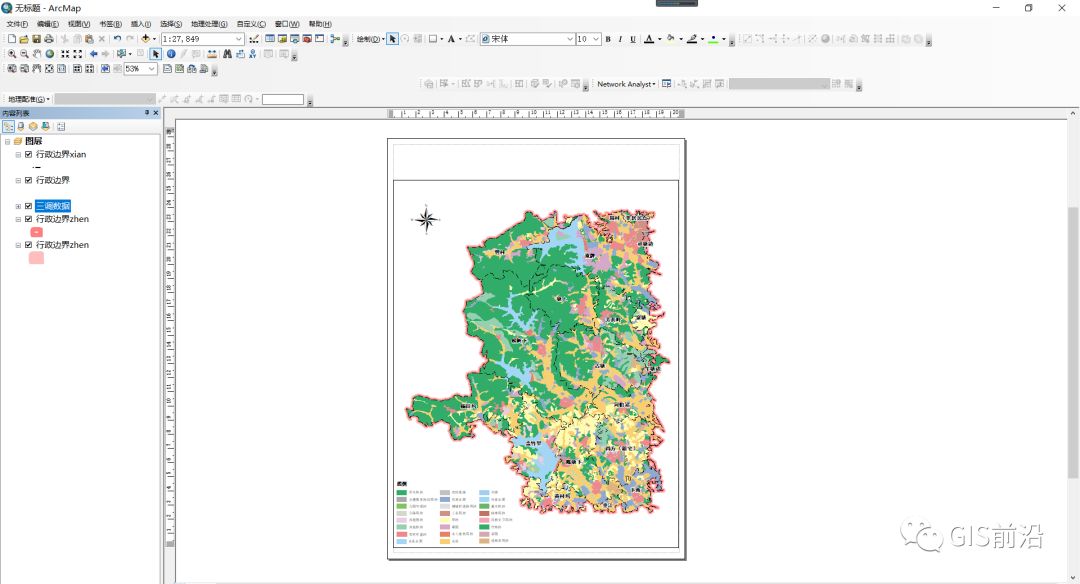Select the highlighted 三调数据 layer name
Screen dimensions: 1080x584
(x=53, y=206)
